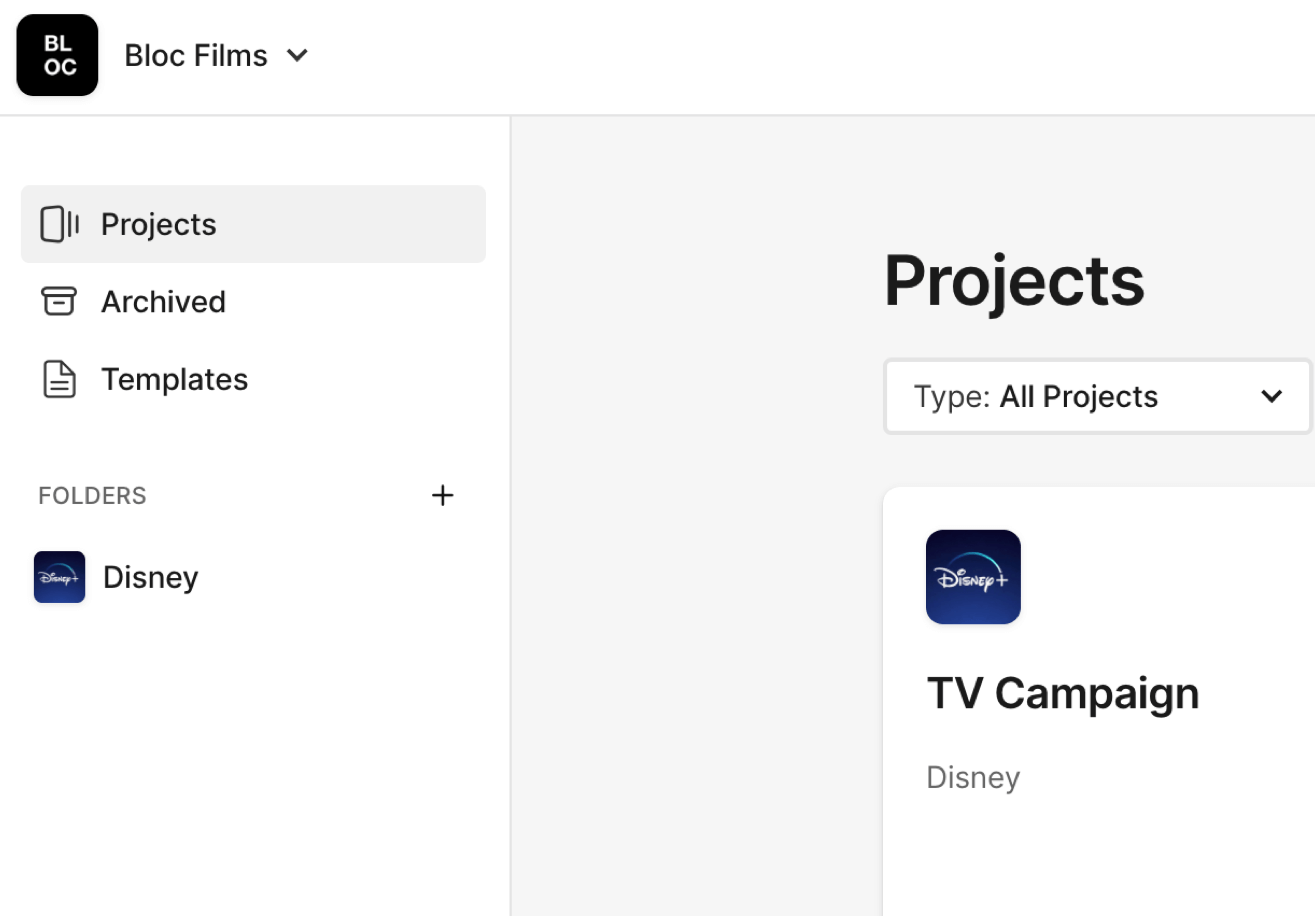The image size is (1315, 916).
Task: Click the Disney client label under TV Campaign
Action: pos(973,778)
